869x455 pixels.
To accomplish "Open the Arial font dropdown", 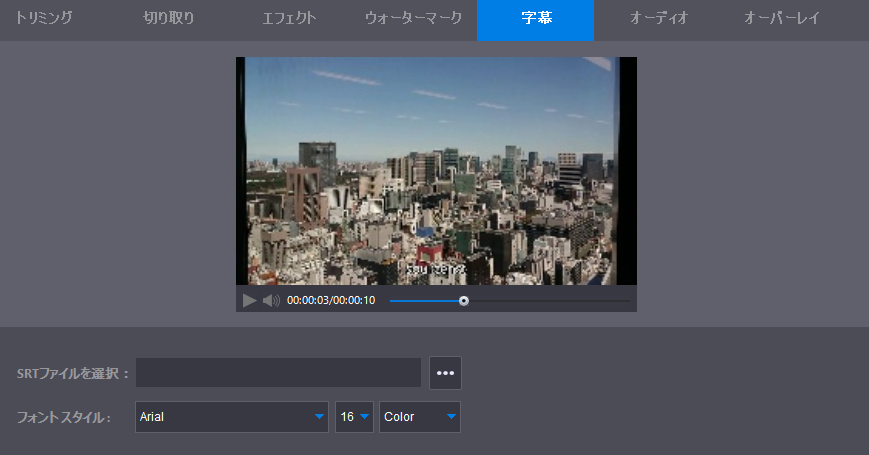I will click(231, 417).
